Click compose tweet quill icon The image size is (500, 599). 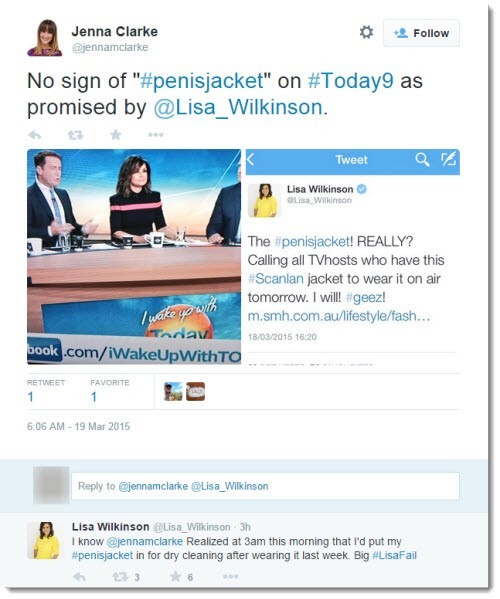(448, 159)
